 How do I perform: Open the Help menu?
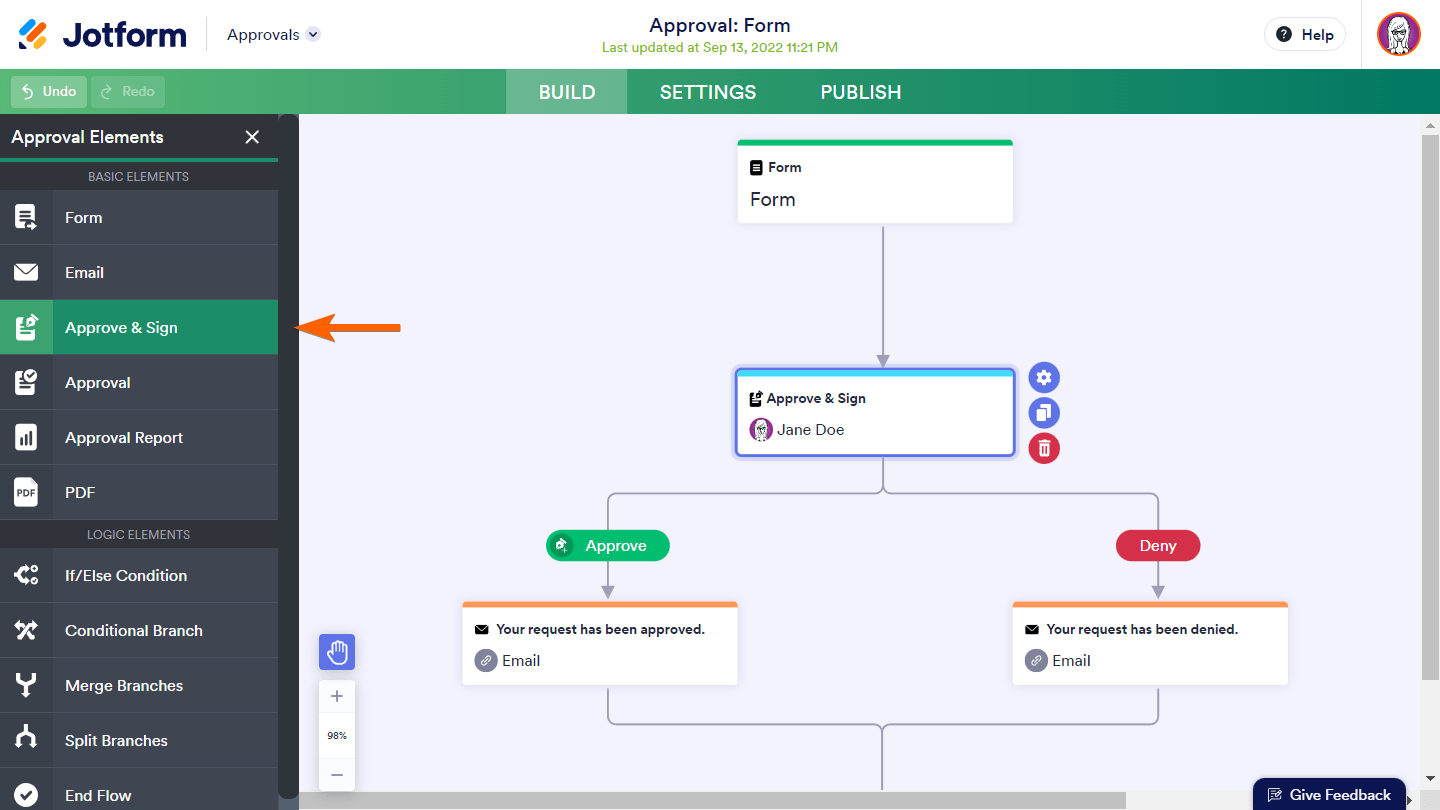click(1305, 35)
